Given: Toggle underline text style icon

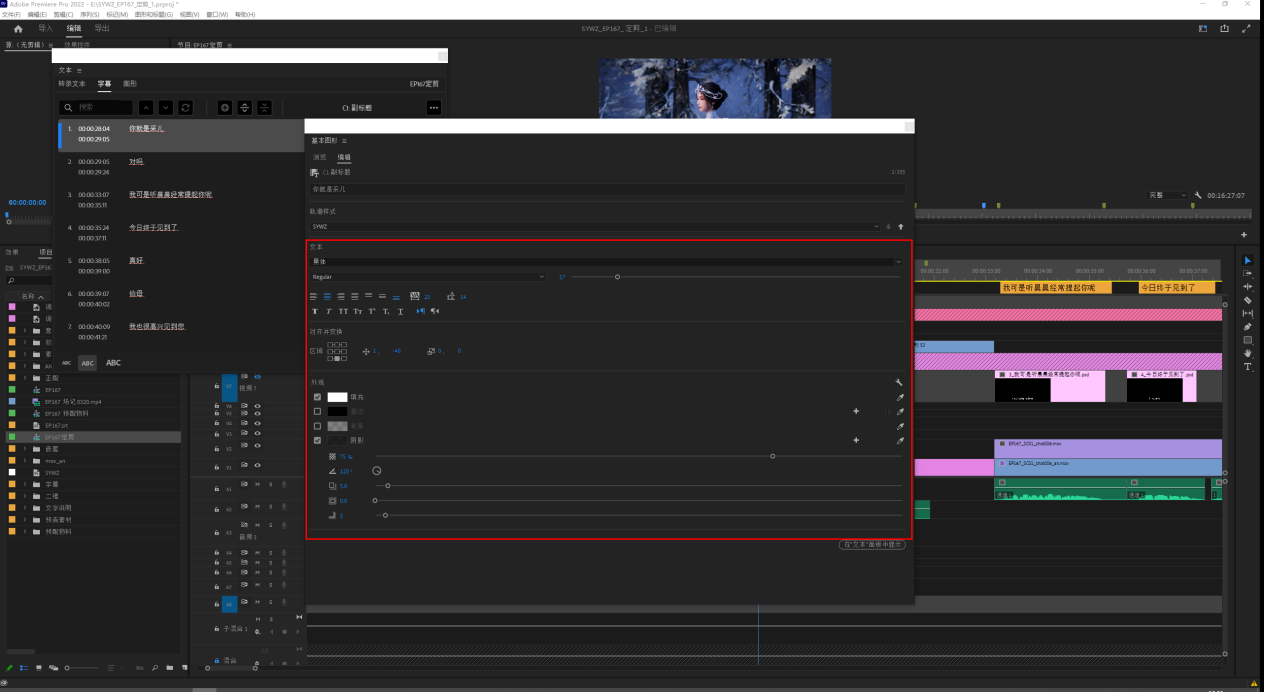Looking at the screenshot, I should tap(401, 311).
